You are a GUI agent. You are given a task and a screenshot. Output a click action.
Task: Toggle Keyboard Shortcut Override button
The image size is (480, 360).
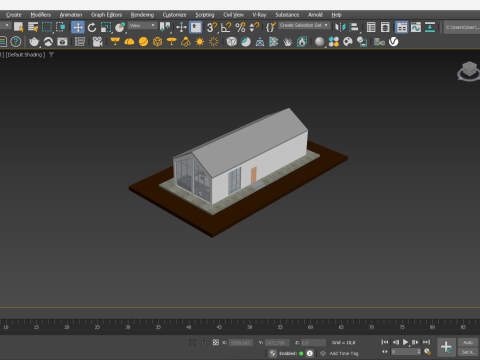pyautogui.click(x=196, y=27)
